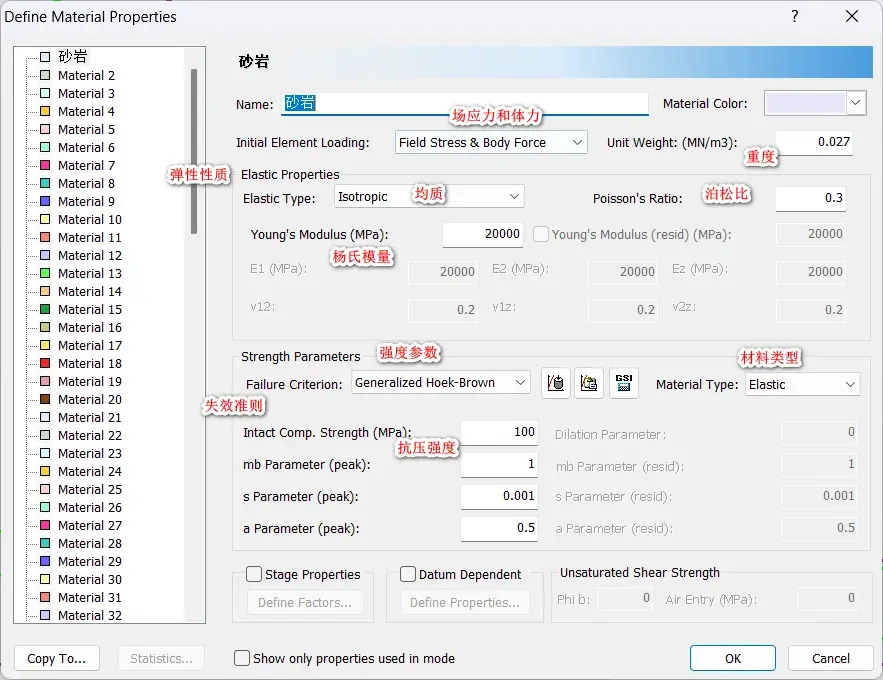883x680 pixels.
Task: Click the Copy To button
Action: pyautogui.click(x=57, y=658)
